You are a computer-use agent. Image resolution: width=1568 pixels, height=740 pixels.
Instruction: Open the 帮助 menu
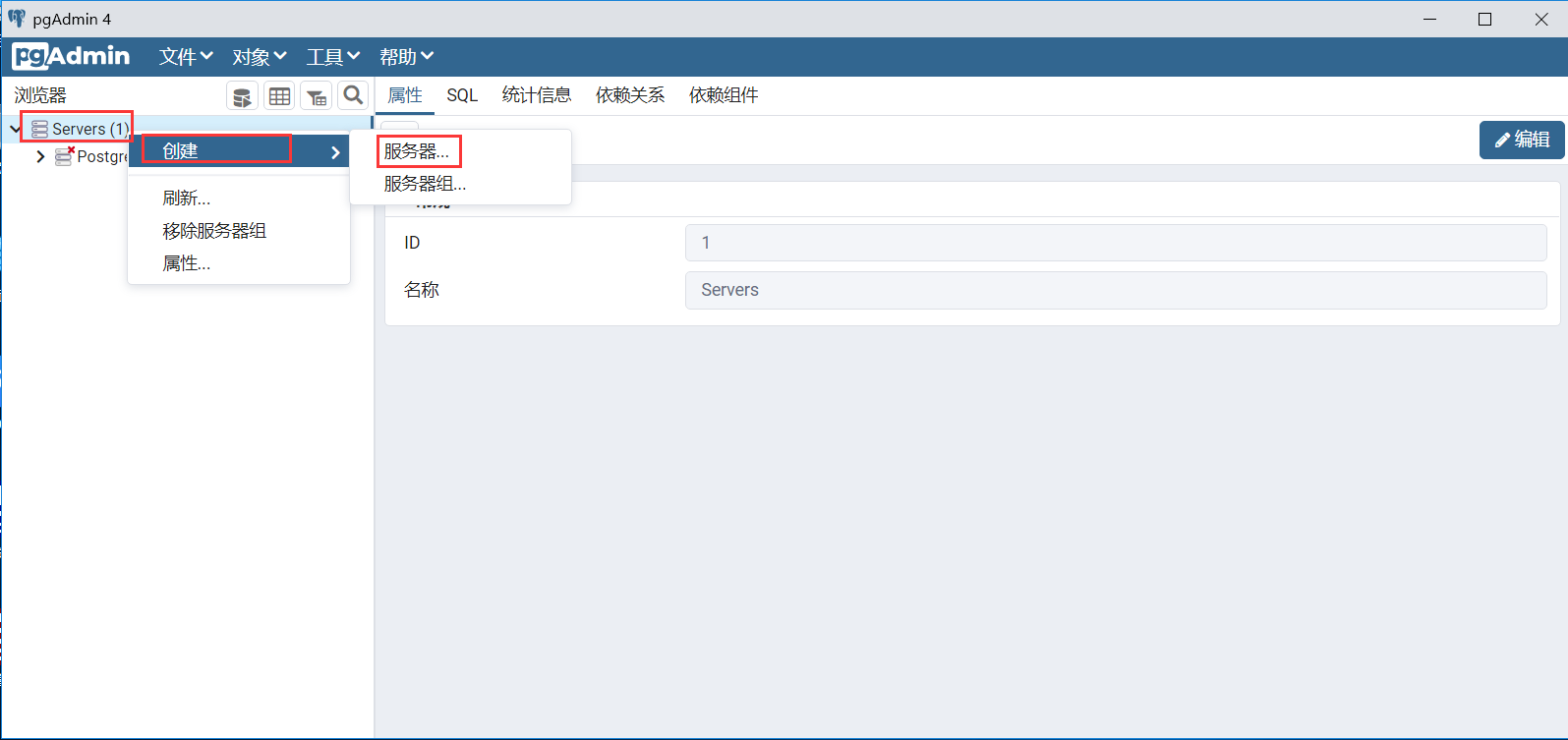pyautogui.click(x=407, y=57)
